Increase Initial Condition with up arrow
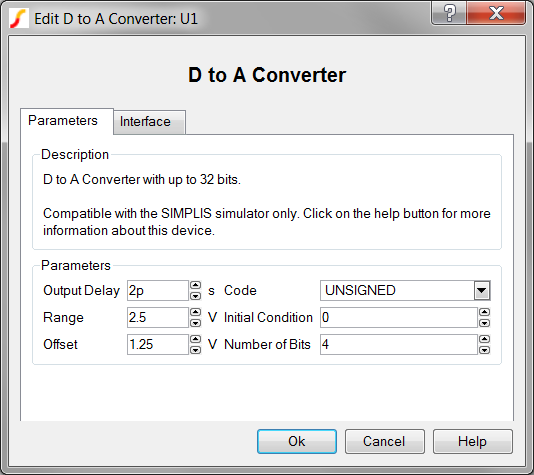Viewport: 534px width, 475px height. point(484,312)
